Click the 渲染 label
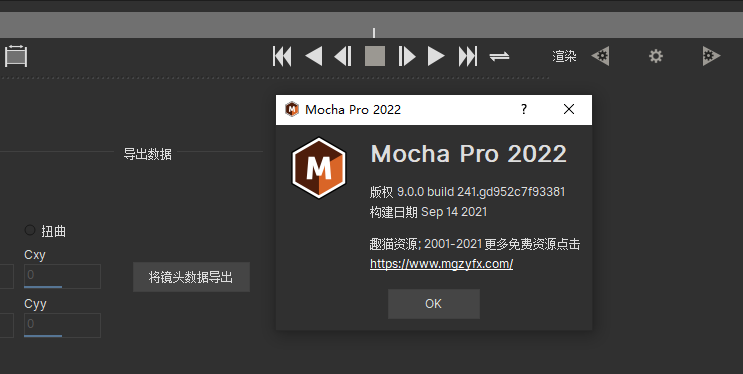 (564, 56)
